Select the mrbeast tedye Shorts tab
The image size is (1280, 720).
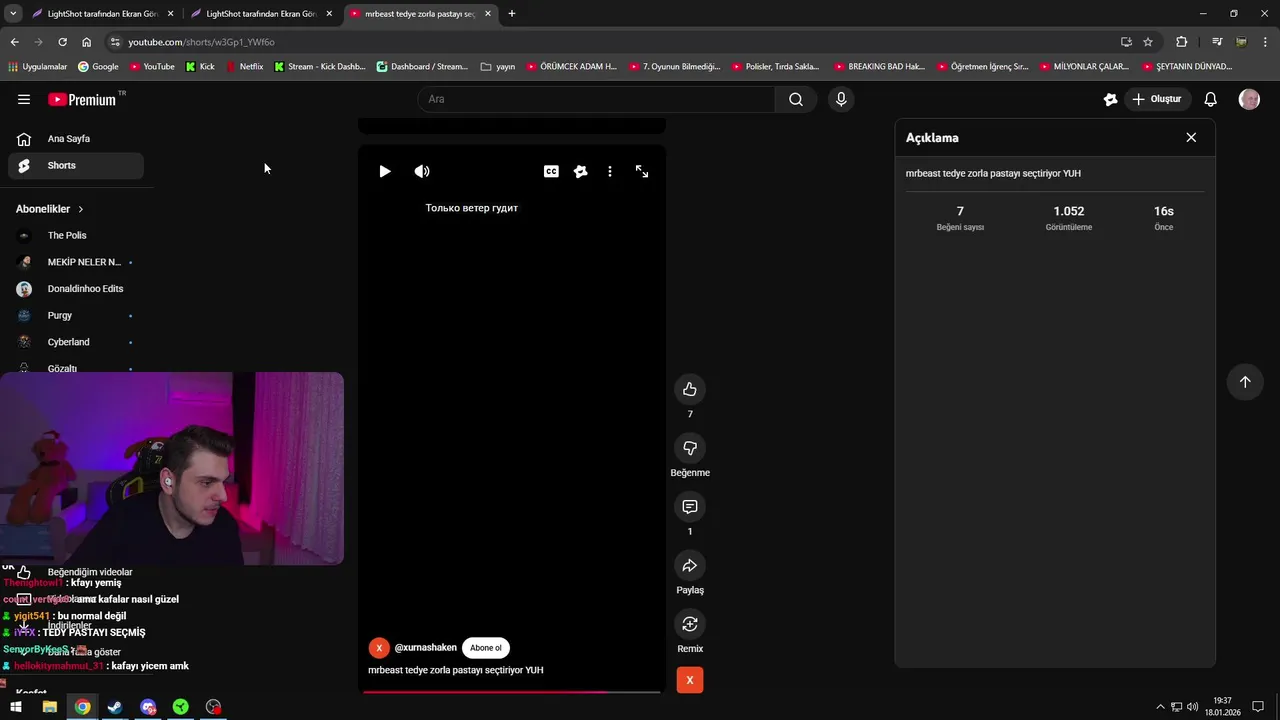(x=420, y=14)
